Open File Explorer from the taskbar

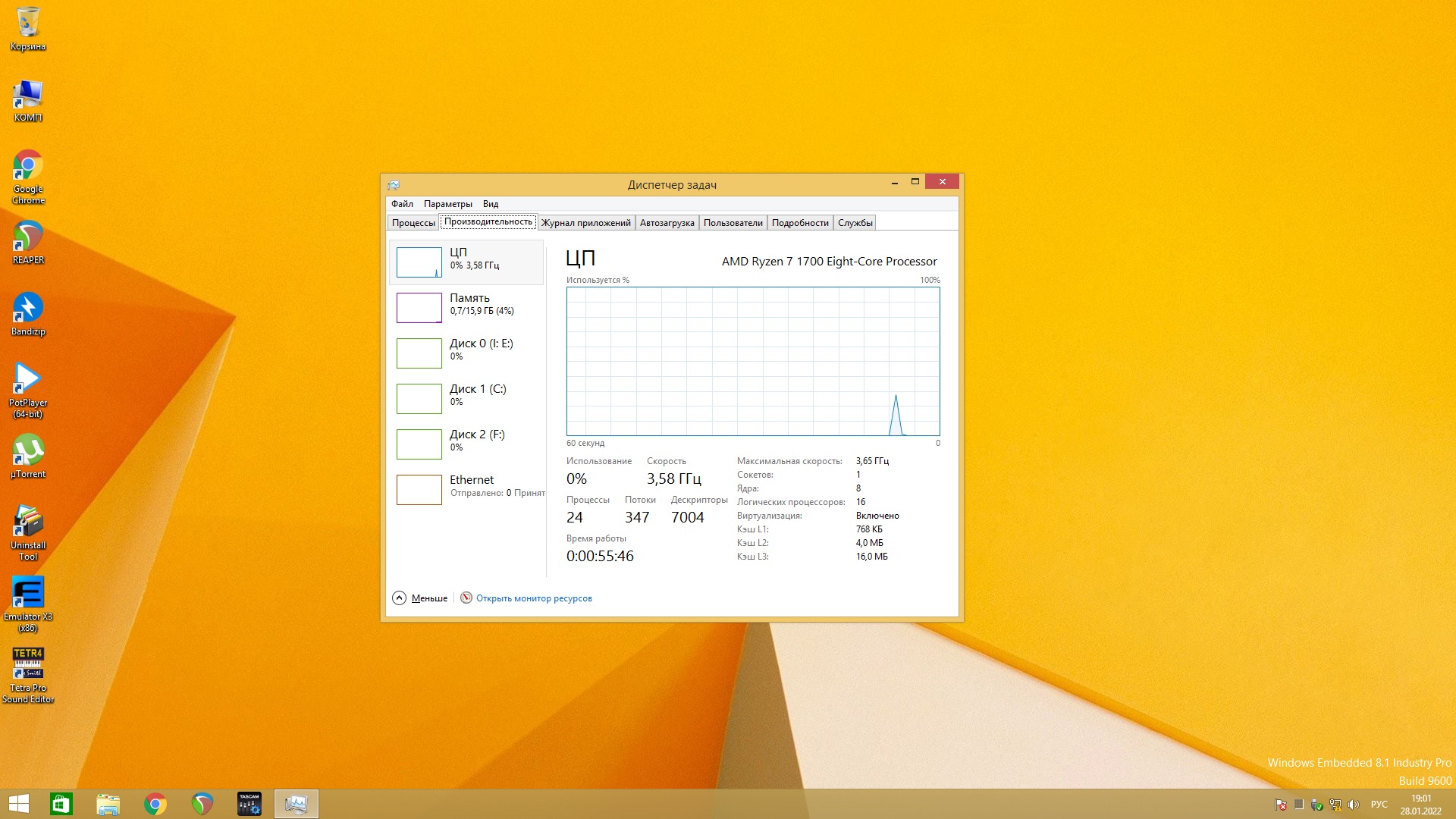[x=108, y=804]
